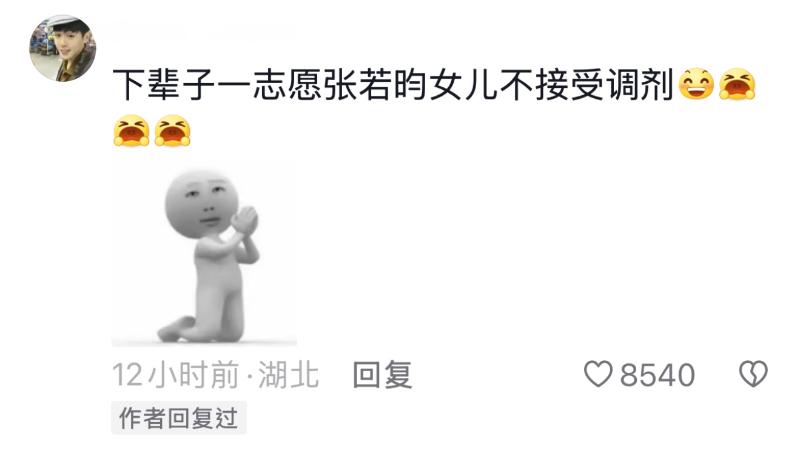
Task: Click the 12小时前 timestamp
Action: [x=176, y=375]
